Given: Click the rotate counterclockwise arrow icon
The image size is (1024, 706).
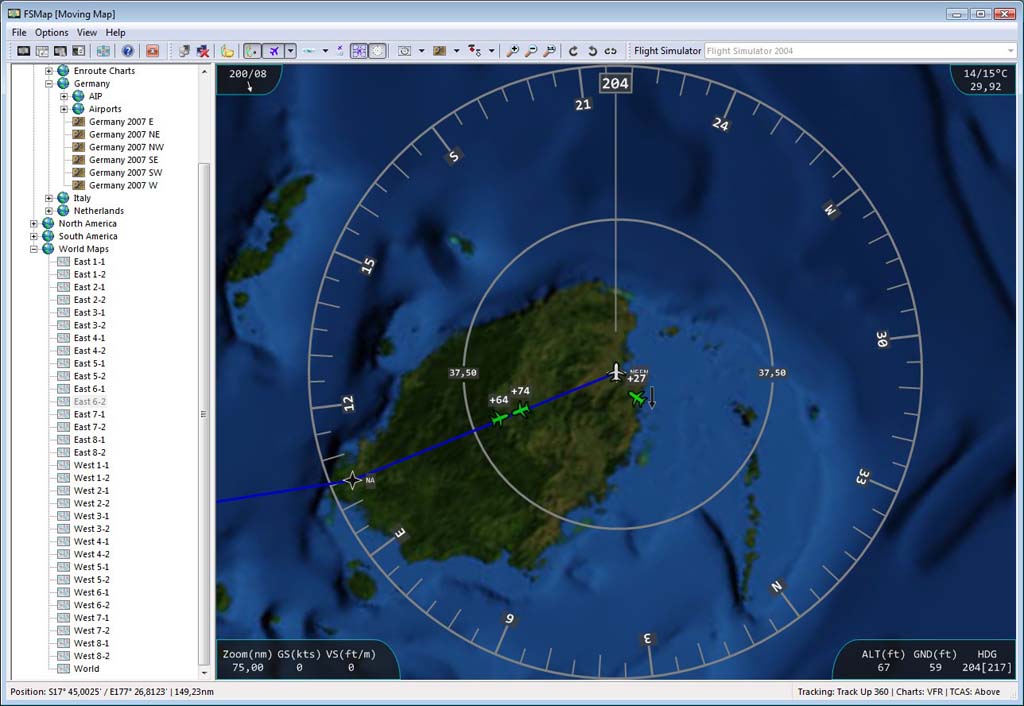Looking at the screenshot, I should pyautogui.click(x=591, y=51).
